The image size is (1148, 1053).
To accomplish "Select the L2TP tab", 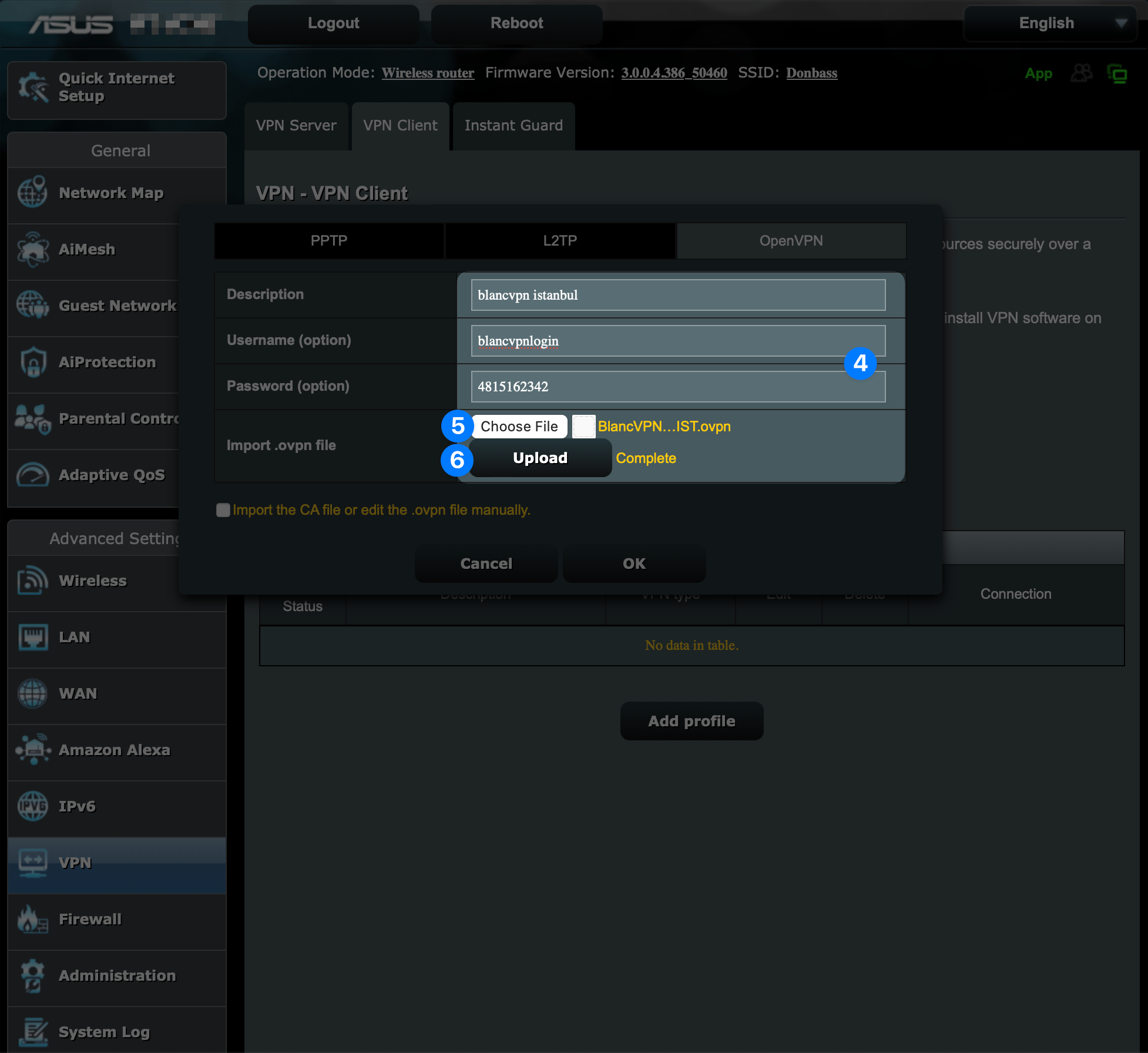I will tap(559, 241).
